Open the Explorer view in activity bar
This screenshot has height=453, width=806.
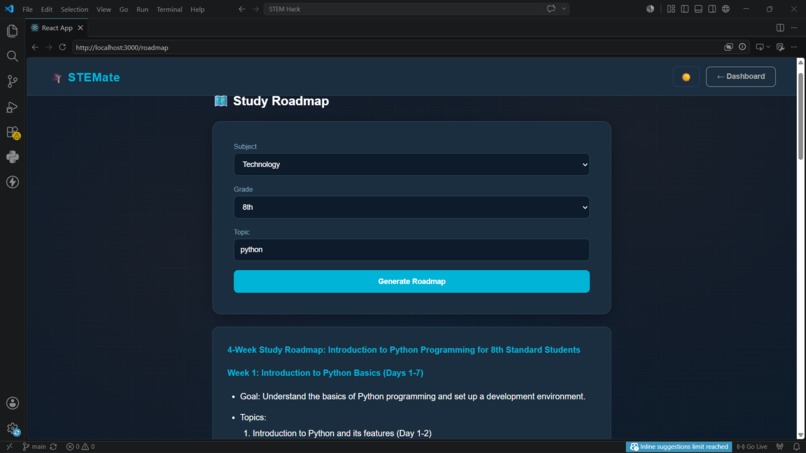pyautogui.click(x=12, y=31)
